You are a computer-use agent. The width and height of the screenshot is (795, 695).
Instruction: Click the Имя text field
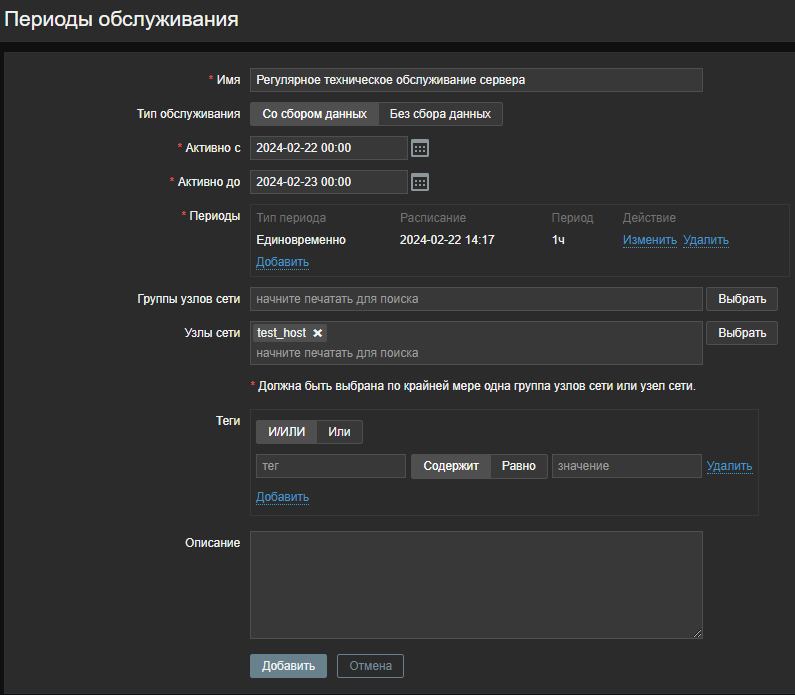[476, 80]
